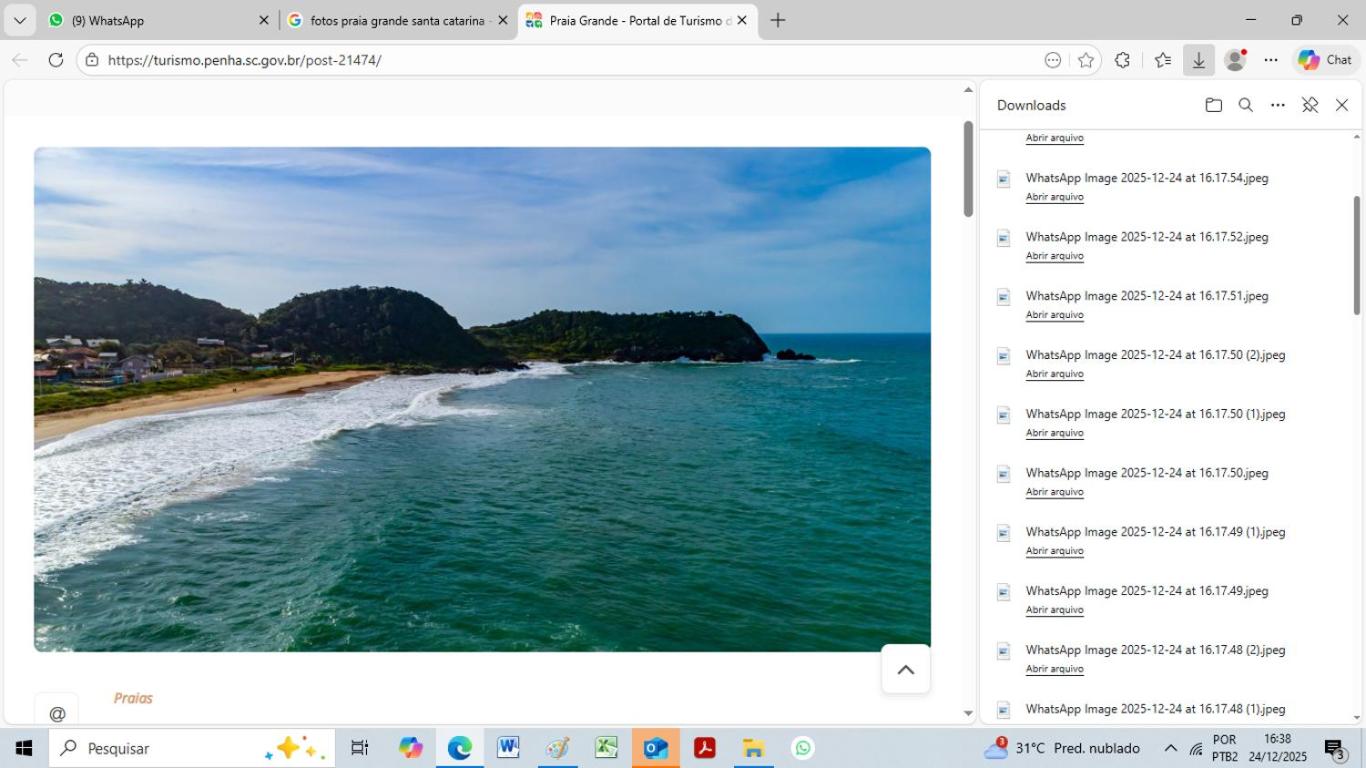
Task: Switch to fotos praia grande Google tab
Action: coord(397,20)
